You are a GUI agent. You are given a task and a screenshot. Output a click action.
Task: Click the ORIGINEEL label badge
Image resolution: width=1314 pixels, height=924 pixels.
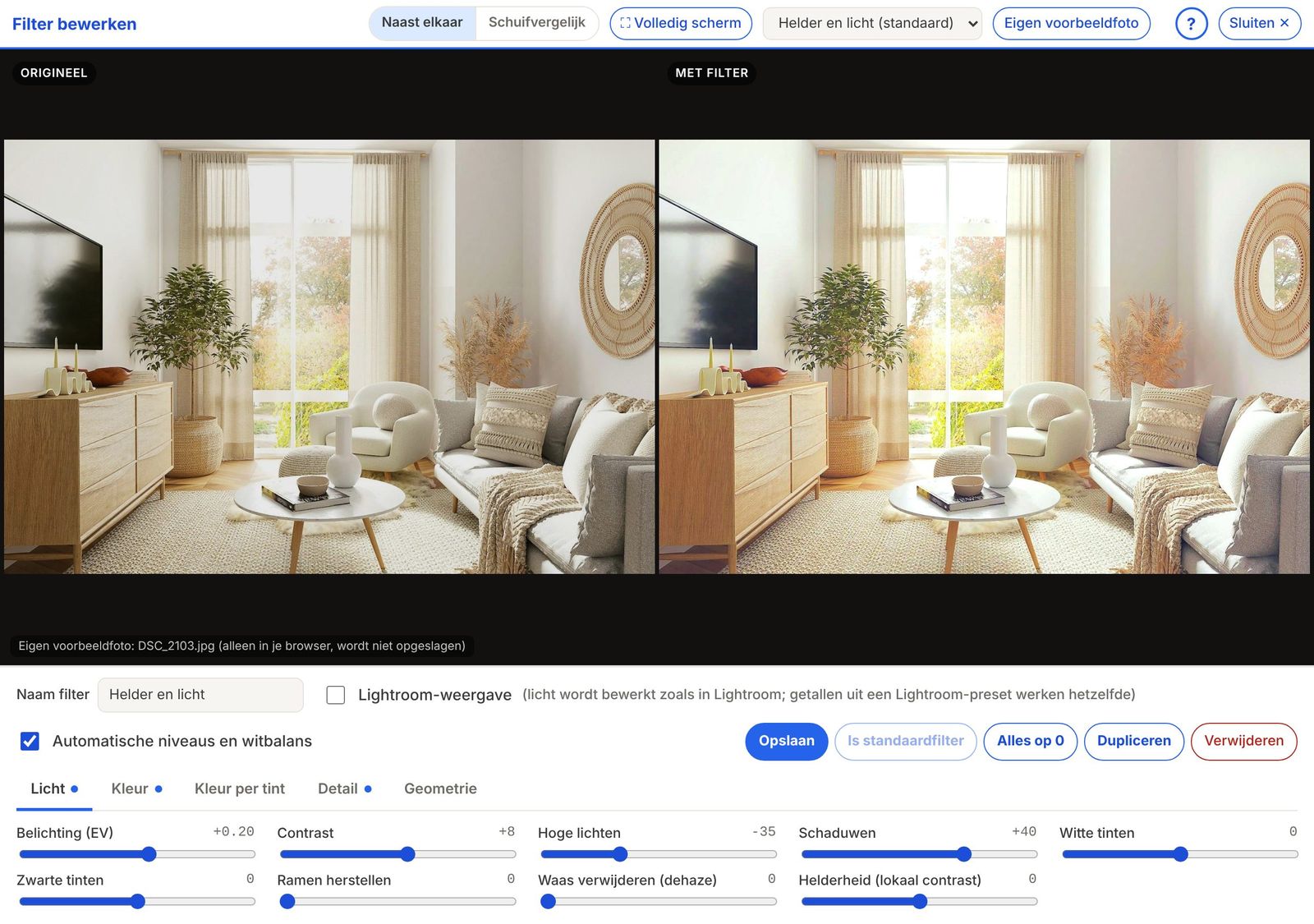[54, 73]
